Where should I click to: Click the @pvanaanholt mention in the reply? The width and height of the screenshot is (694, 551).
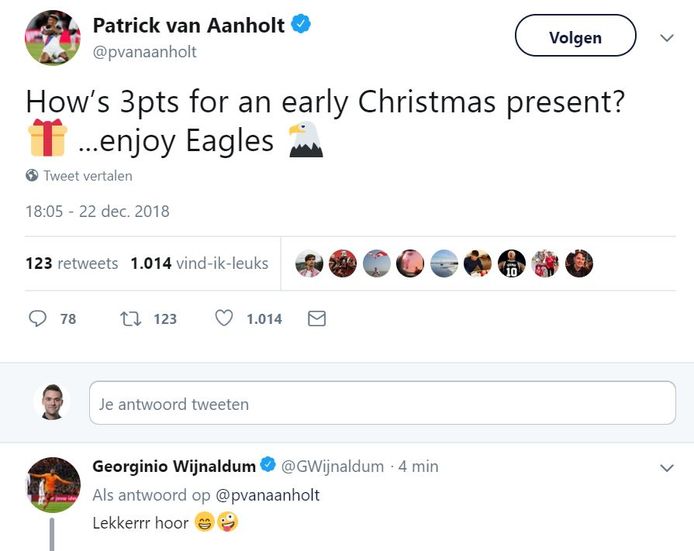tap(267, 495)
